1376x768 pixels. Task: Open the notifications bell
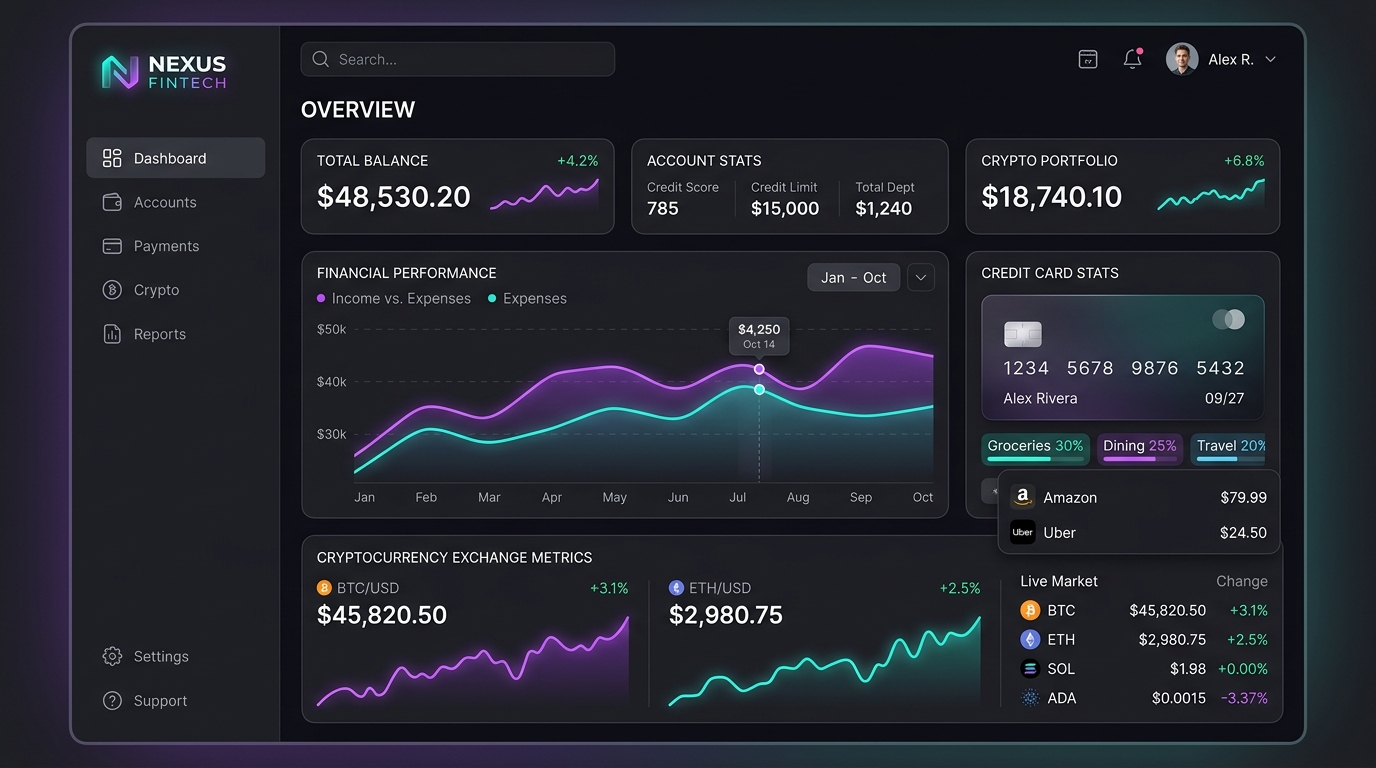pyautogui.click(x=1133, y=59)
